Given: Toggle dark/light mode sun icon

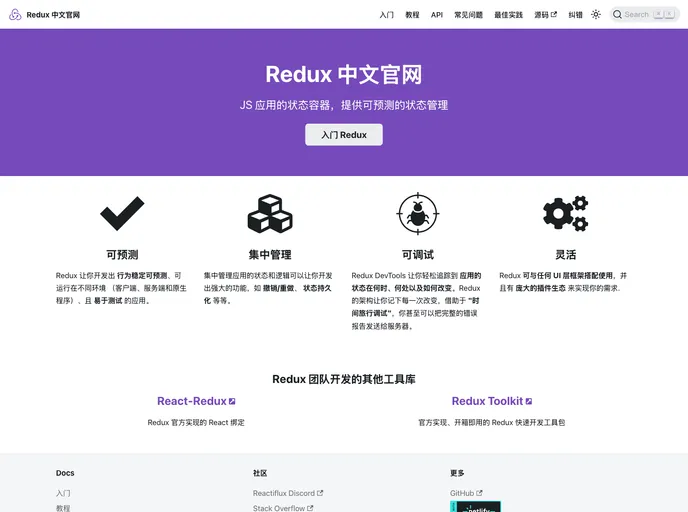Looking at the screenshot, I should tap(596, 14).
